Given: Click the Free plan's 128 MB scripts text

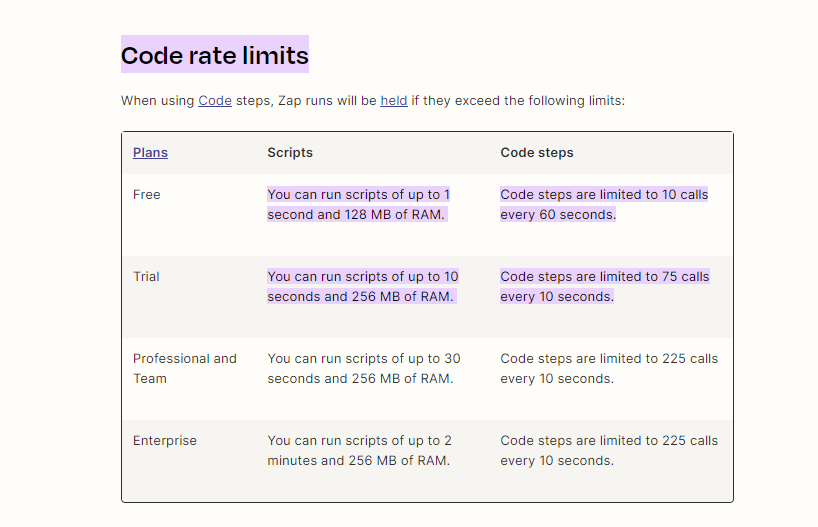Looking at the screenshot, I should pyautogui.click(x=356, y=205).
